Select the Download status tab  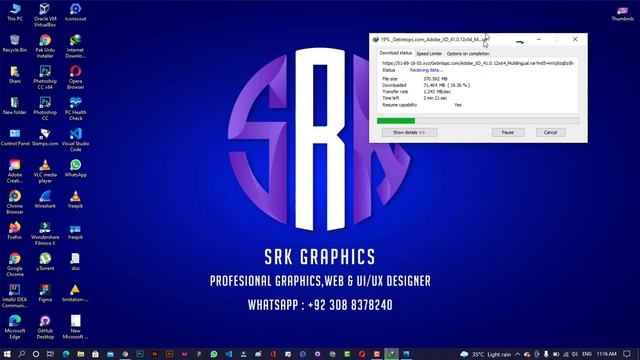(x=396, y=53)
